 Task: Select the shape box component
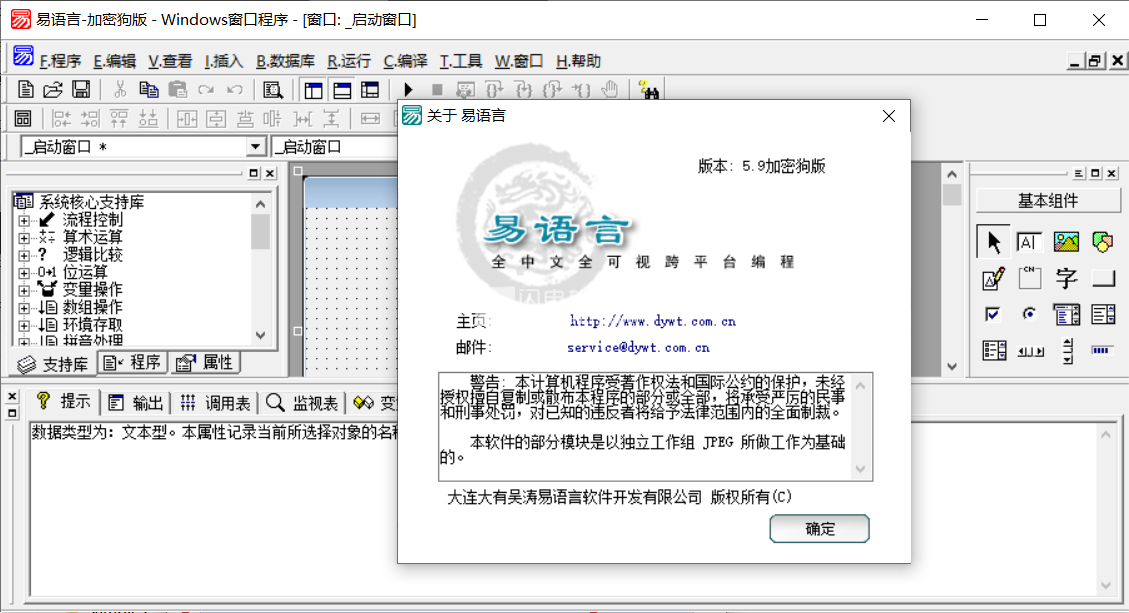tap(1102, 241)
